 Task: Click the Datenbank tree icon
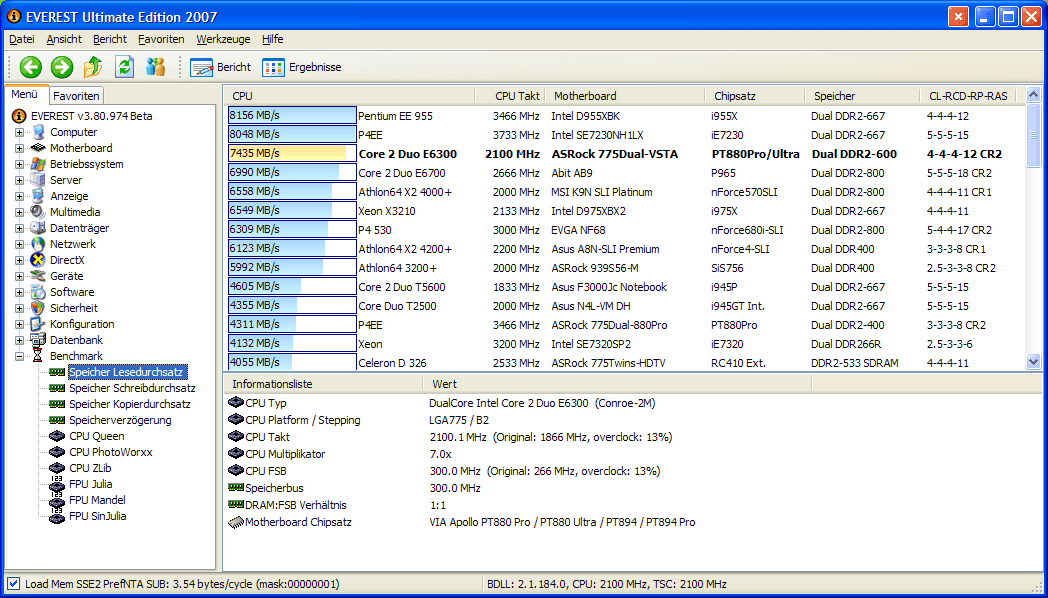pos(39,341)
